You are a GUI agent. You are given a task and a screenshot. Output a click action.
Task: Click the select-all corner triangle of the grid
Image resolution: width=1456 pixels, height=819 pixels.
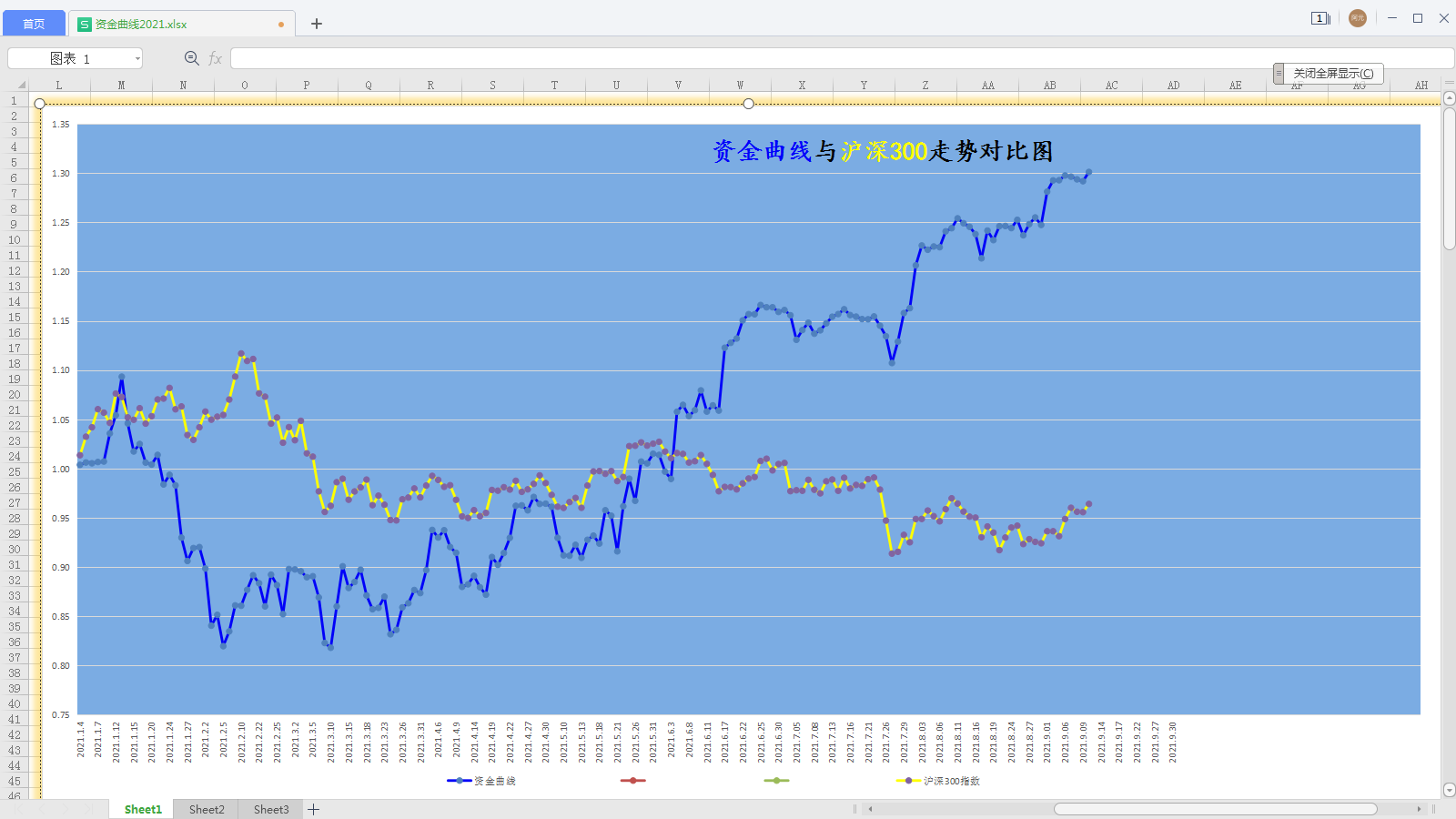click(20, 85)
